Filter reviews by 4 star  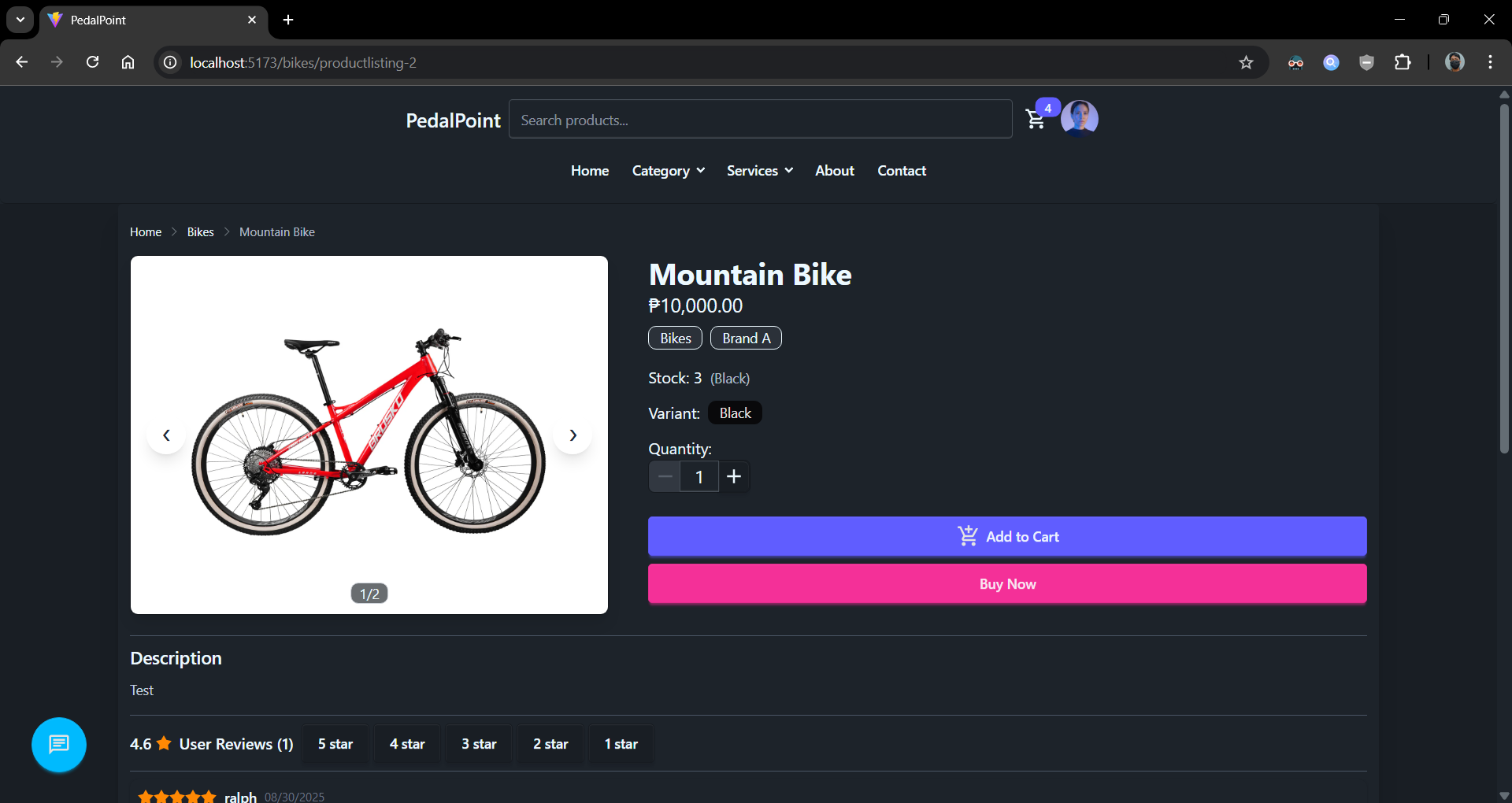click(407, 744)
